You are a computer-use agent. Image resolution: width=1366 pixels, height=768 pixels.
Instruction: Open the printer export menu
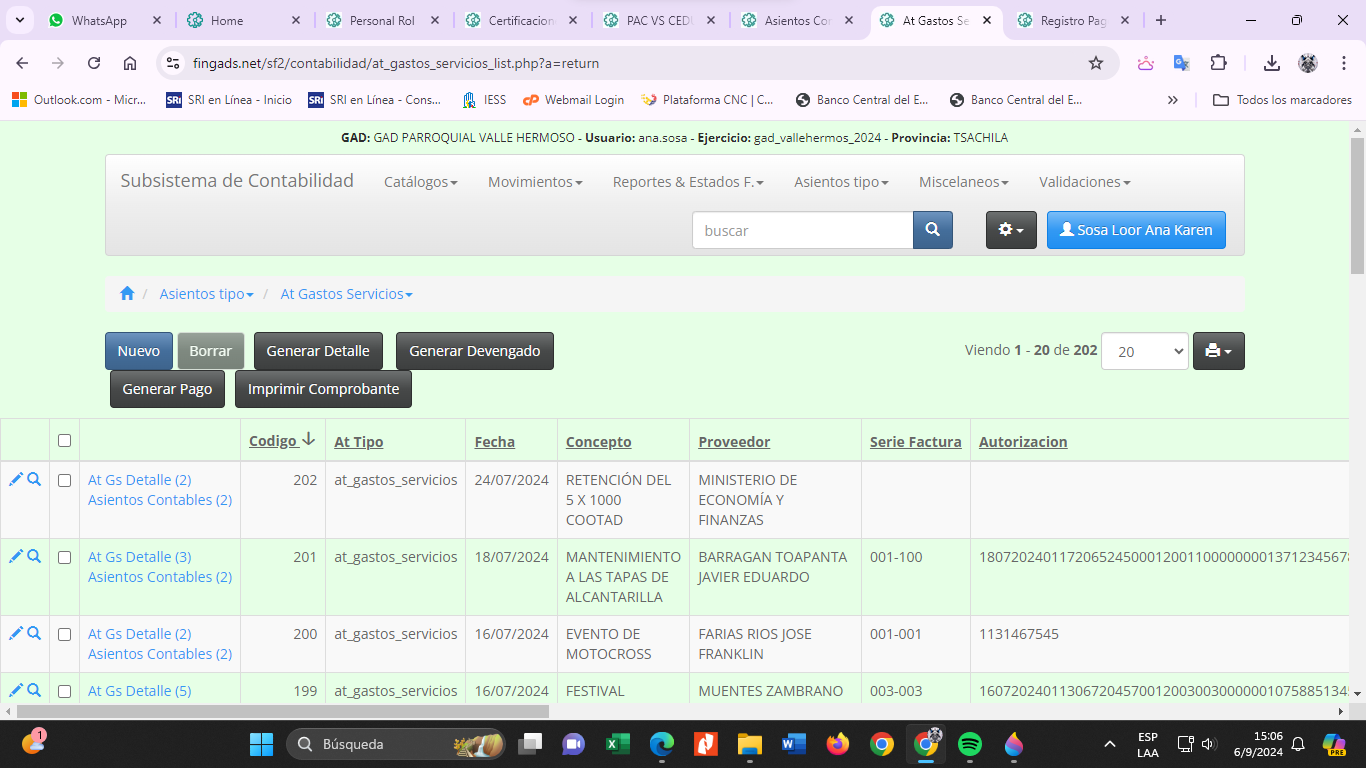tap(1218, 351)
